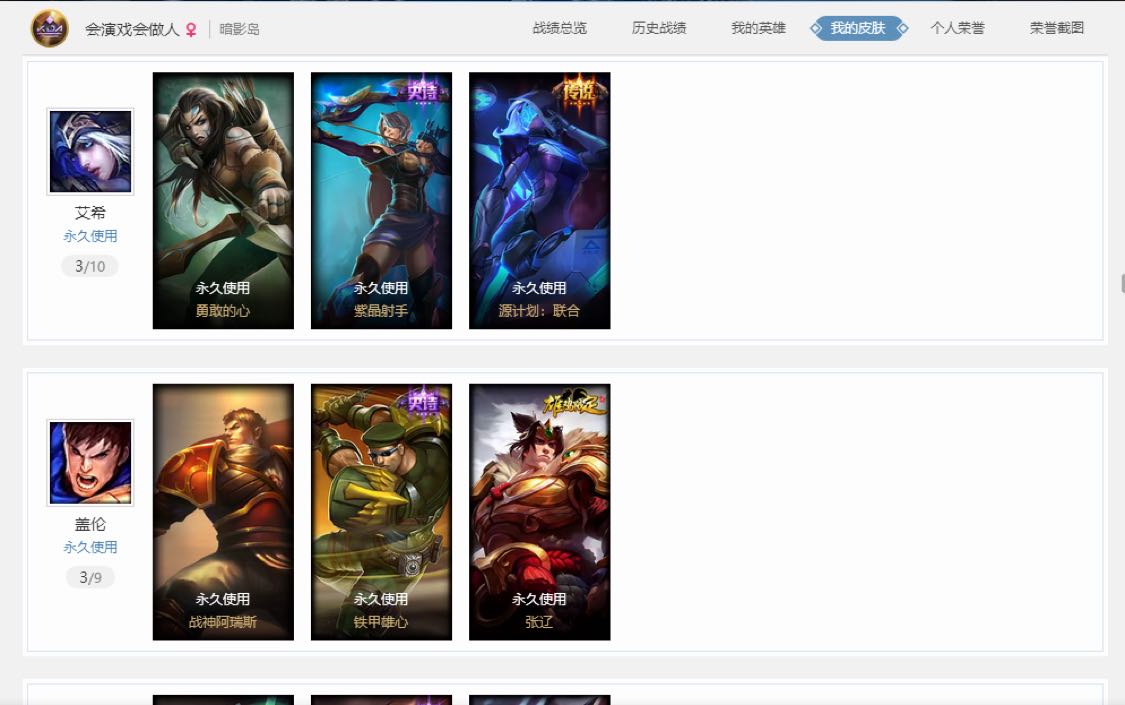This screenshot has height=705, width=1125.
Task: Click the 3/10 skin count badge
Action: click(90, 266)
